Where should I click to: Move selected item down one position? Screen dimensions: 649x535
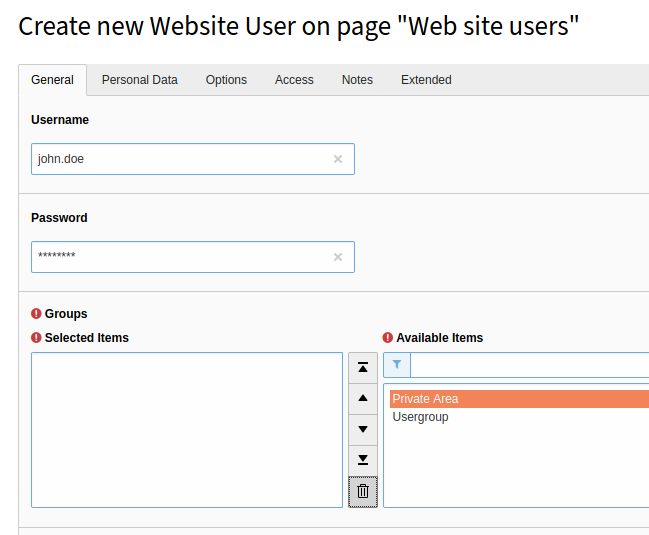point(363,429)
